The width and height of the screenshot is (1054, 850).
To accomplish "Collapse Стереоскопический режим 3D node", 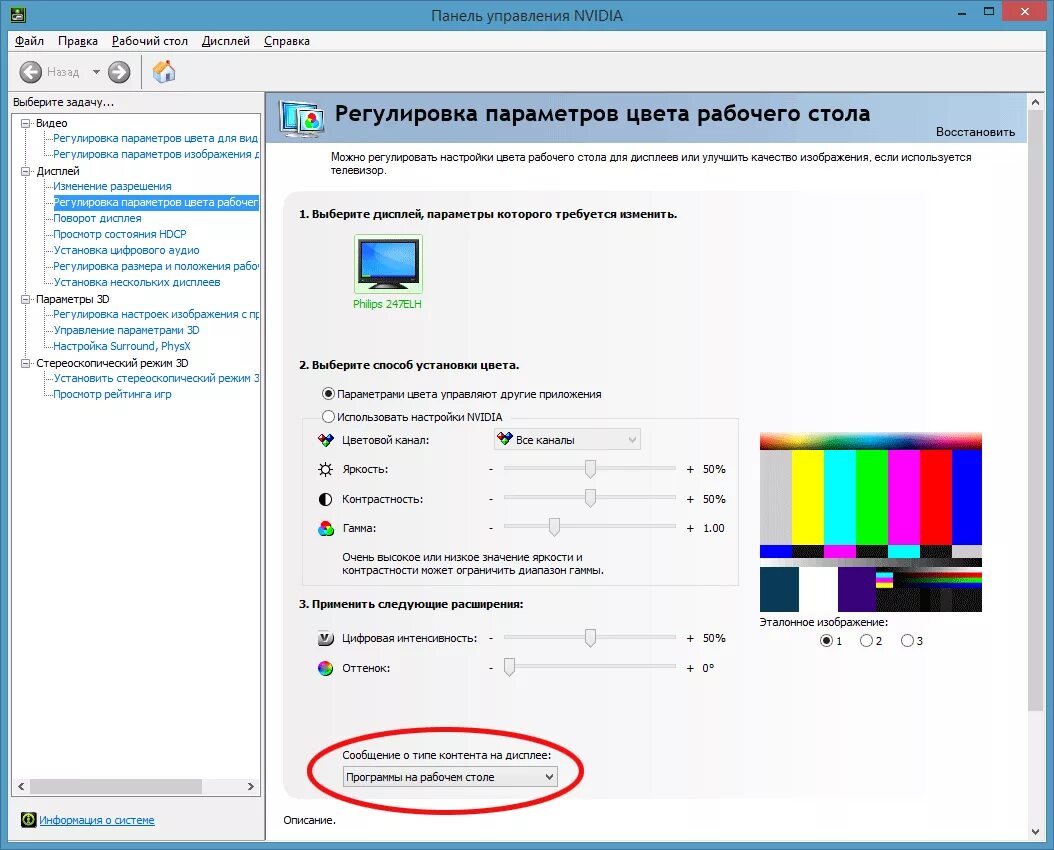I will (x=26, y=363).
